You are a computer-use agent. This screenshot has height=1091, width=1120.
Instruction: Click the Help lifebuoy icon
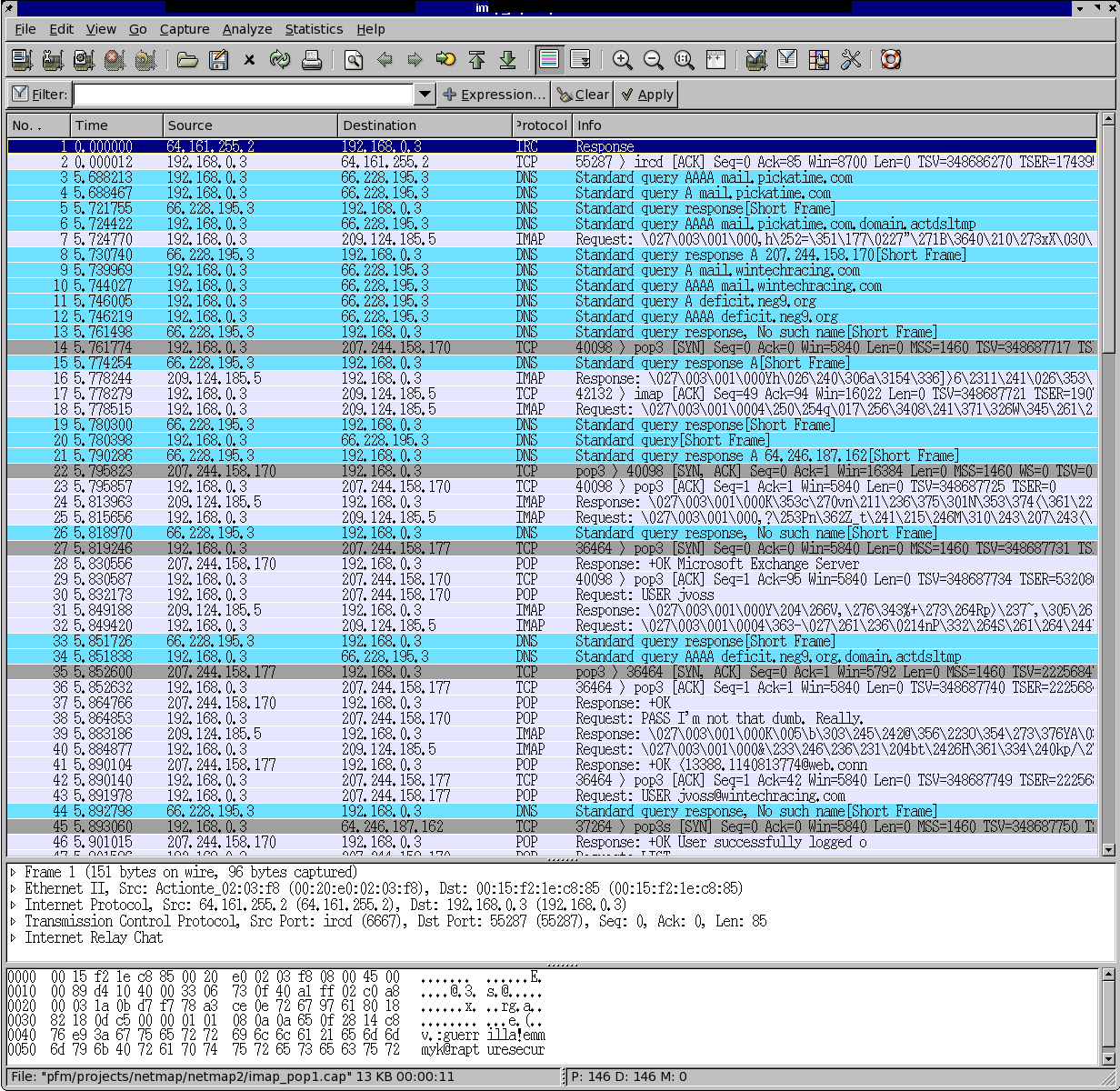coord(890,60)
